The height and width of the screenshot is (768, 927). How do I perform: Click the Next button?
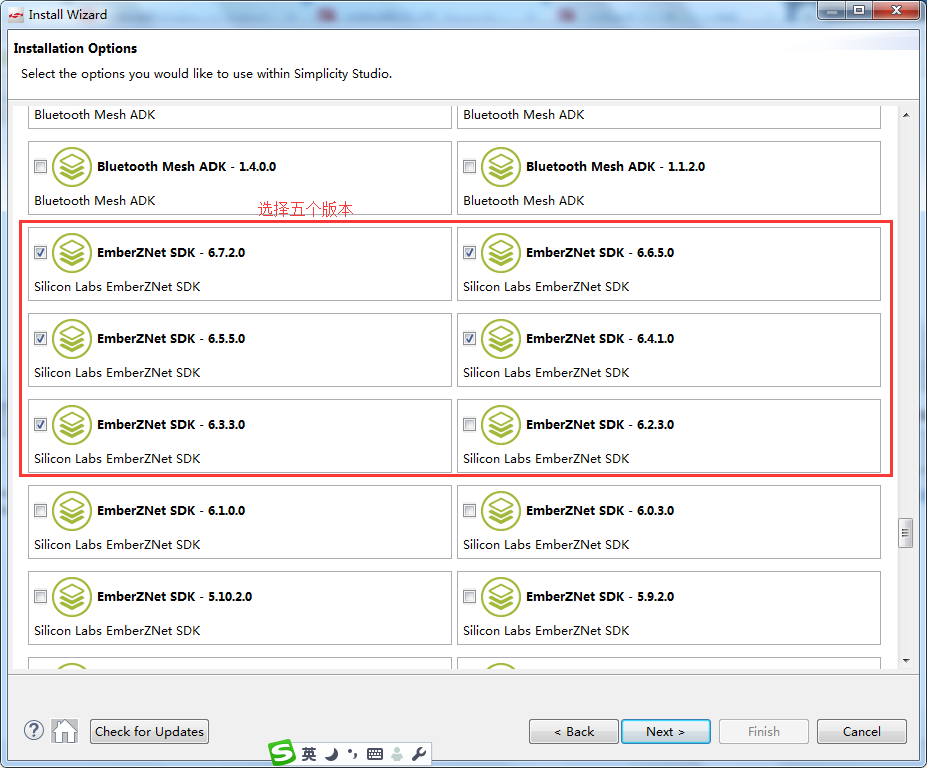(x=666, y=731)
